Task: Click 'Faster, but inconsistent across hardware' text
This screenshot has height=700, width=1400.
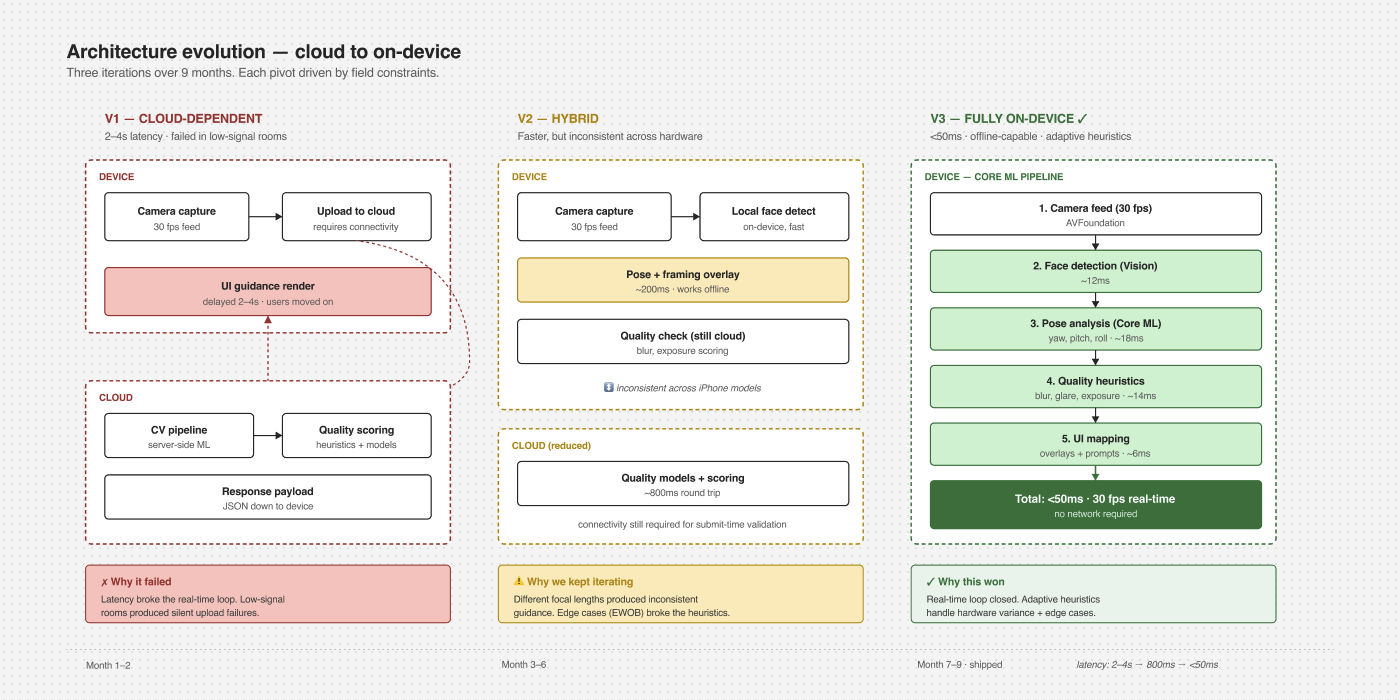Action: pos(610,137)
